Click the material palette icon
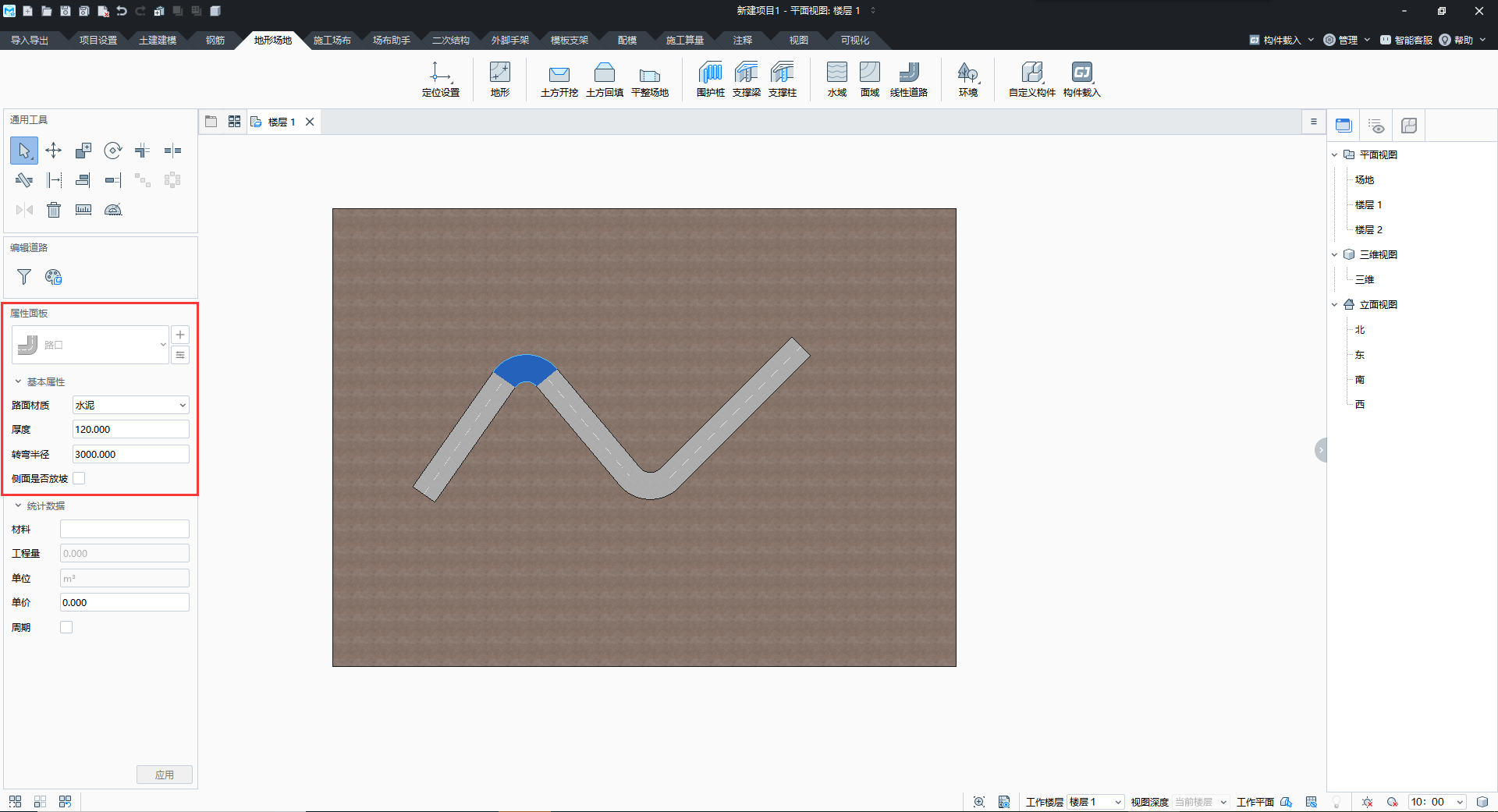The width and height of the screenshot is (1498, 812). coord(54,277)
